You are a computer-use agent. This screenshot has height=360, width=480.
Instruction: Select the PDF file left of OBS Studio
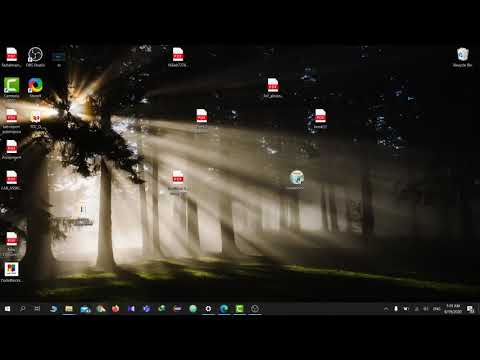point(12,57)
